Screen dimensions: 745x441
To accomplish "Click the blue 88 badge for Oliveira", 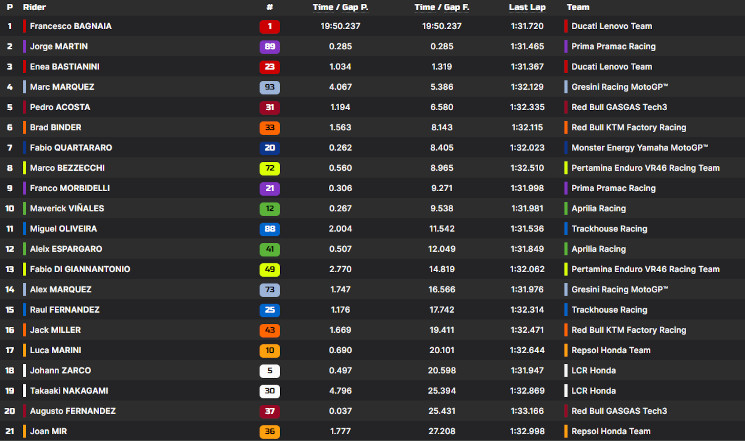I will 269,229.
